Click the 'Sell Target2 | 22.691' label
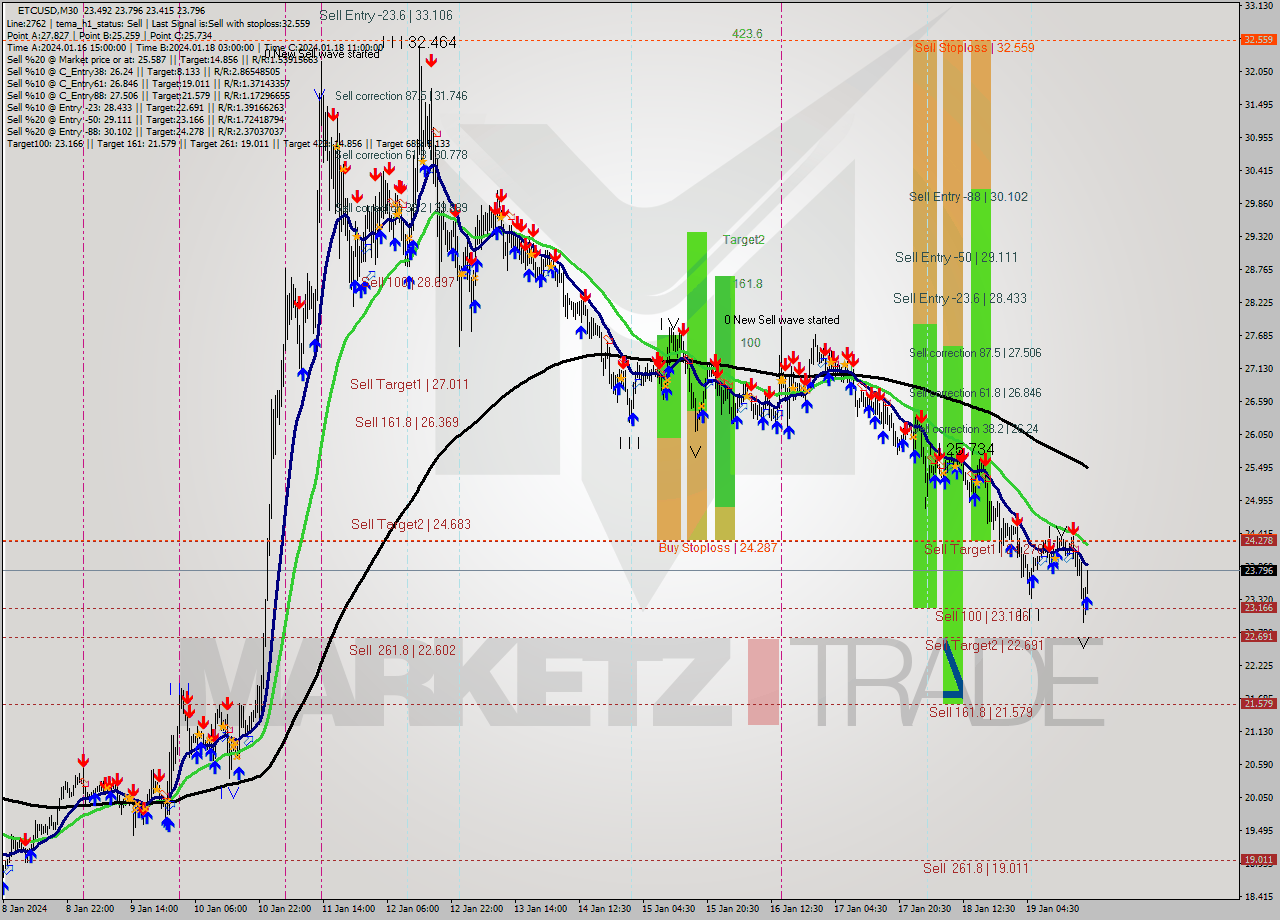This screenshot has width=1280, height=920. (x=984, y=645)
